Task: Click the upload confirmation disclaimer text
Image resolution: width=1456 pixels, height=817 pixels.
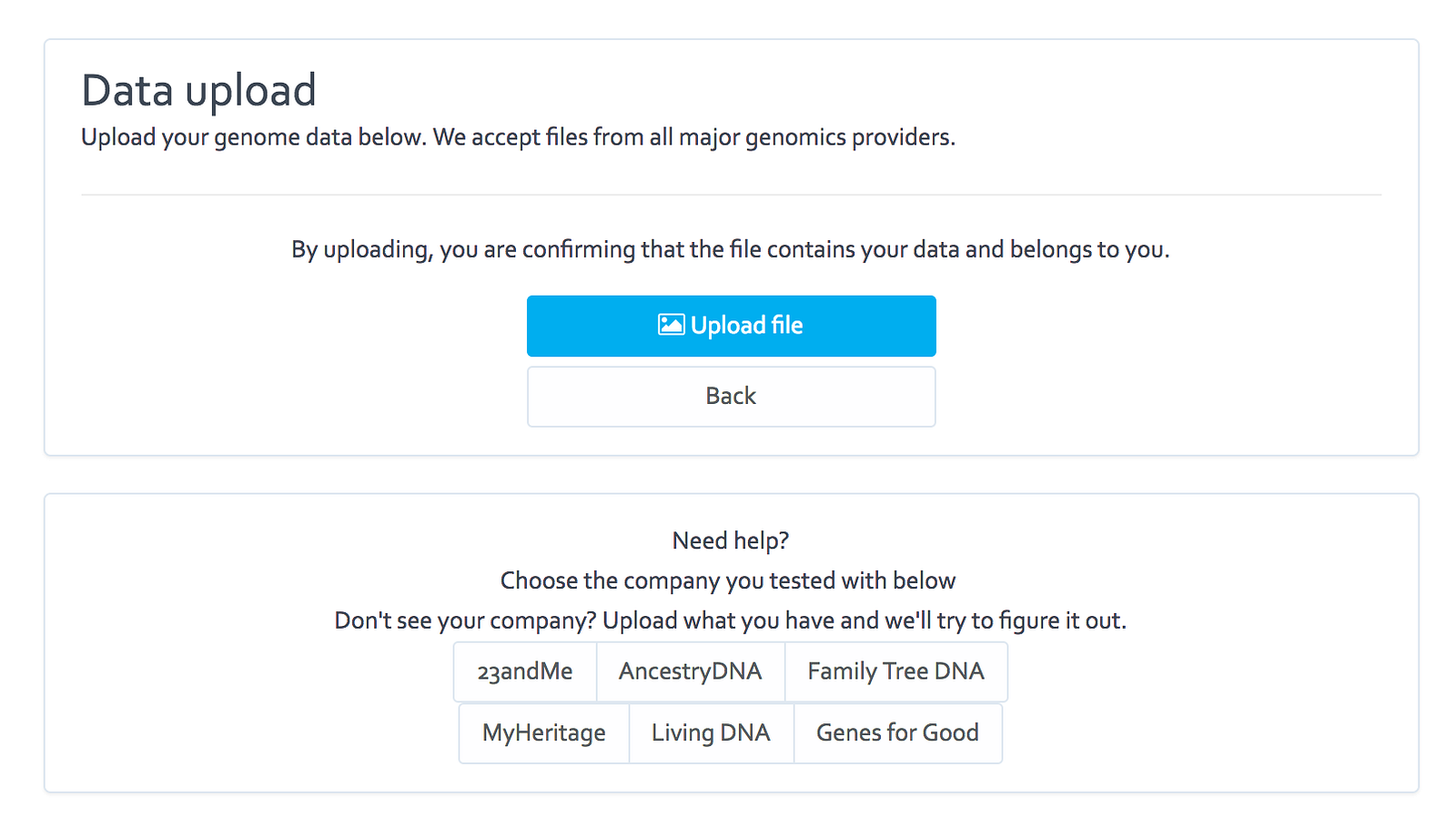Action: pos(730,249)
